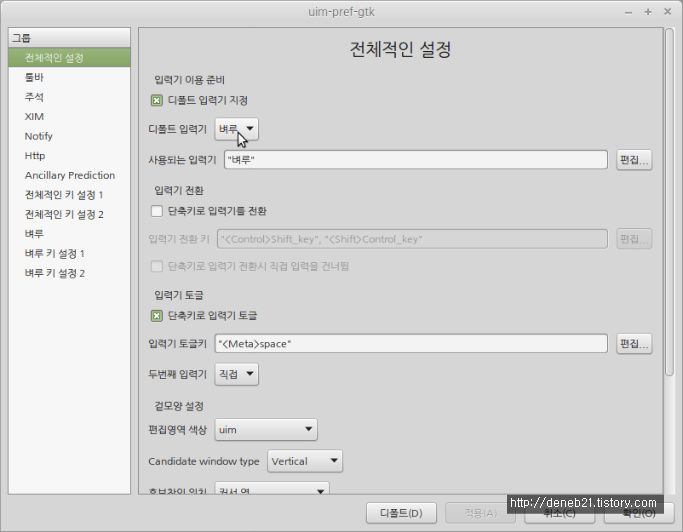Click the 입력기 토글키 text field
This screenshot has height=532, width=683.
tap(411, 344)
